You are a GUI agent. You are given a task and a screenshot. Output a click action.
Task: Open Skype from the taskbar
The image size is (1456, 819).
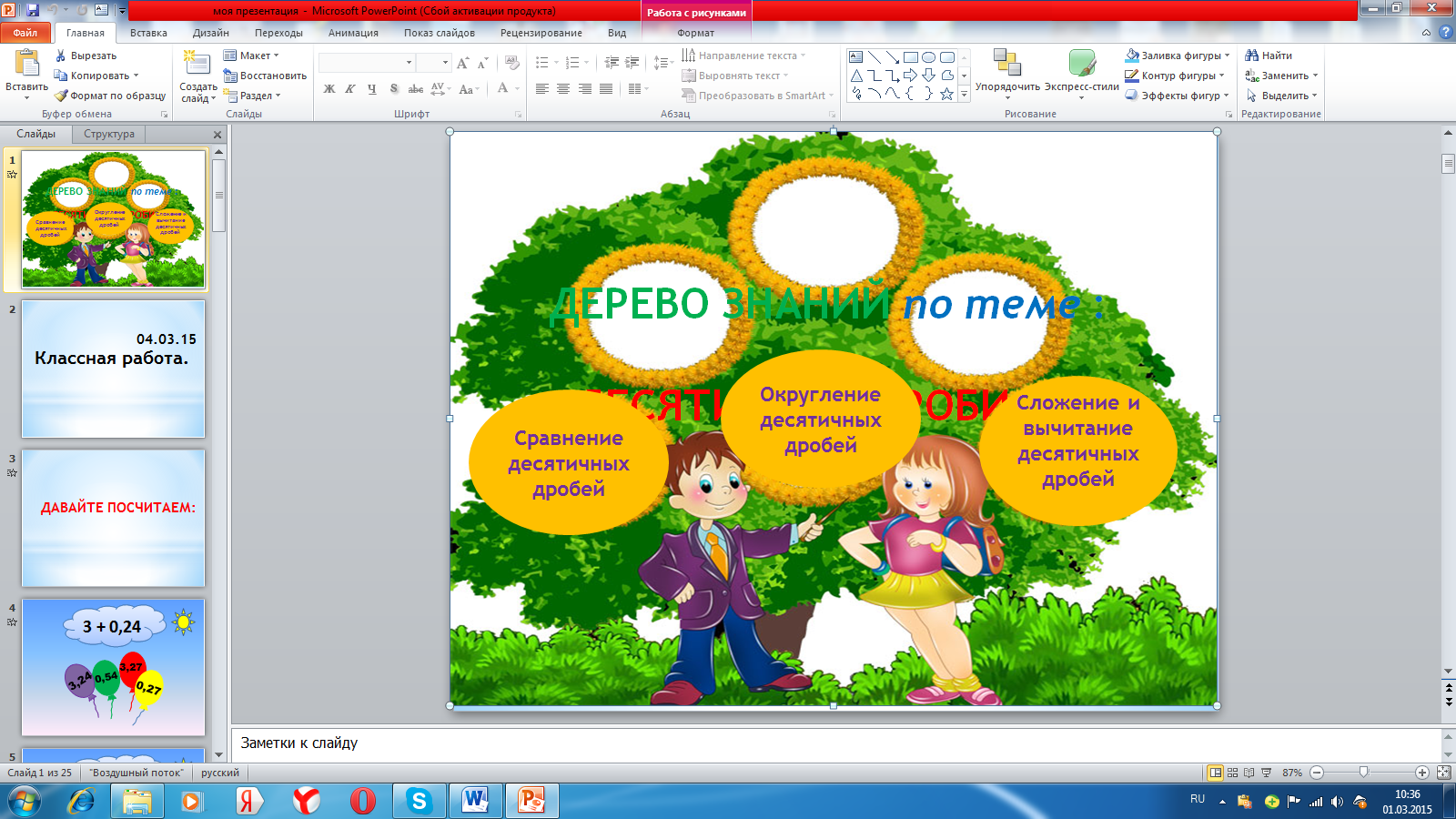pos(419,801)
